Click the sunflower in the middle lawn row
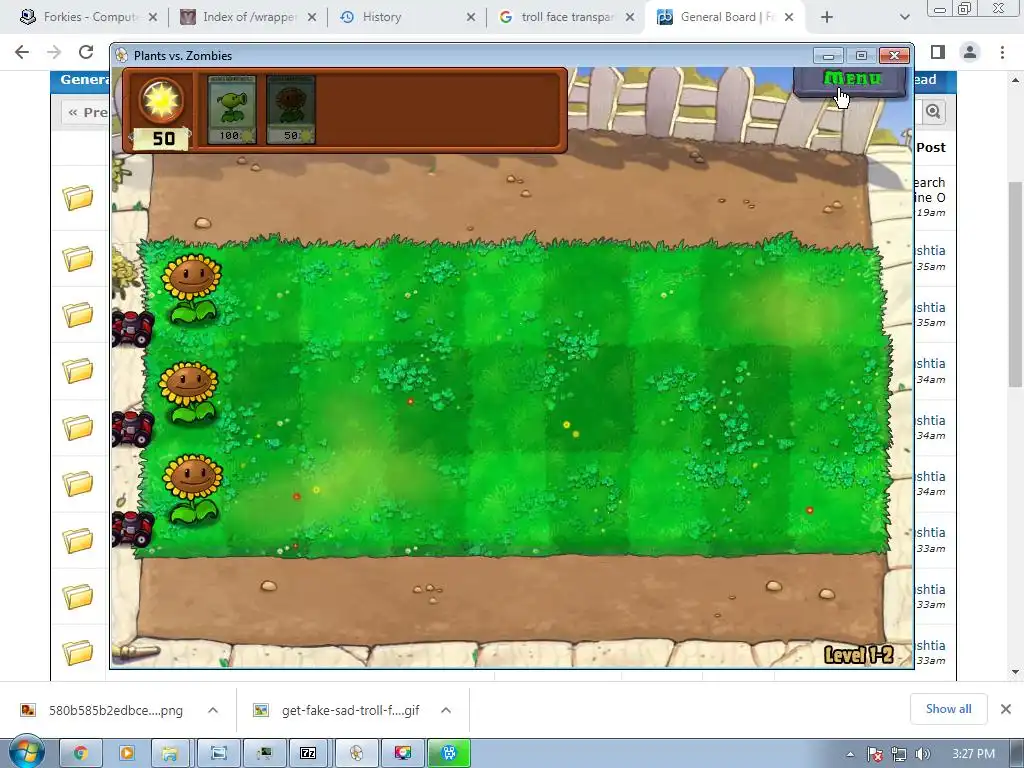This screenshot has width=1024, height=768. 189,392
